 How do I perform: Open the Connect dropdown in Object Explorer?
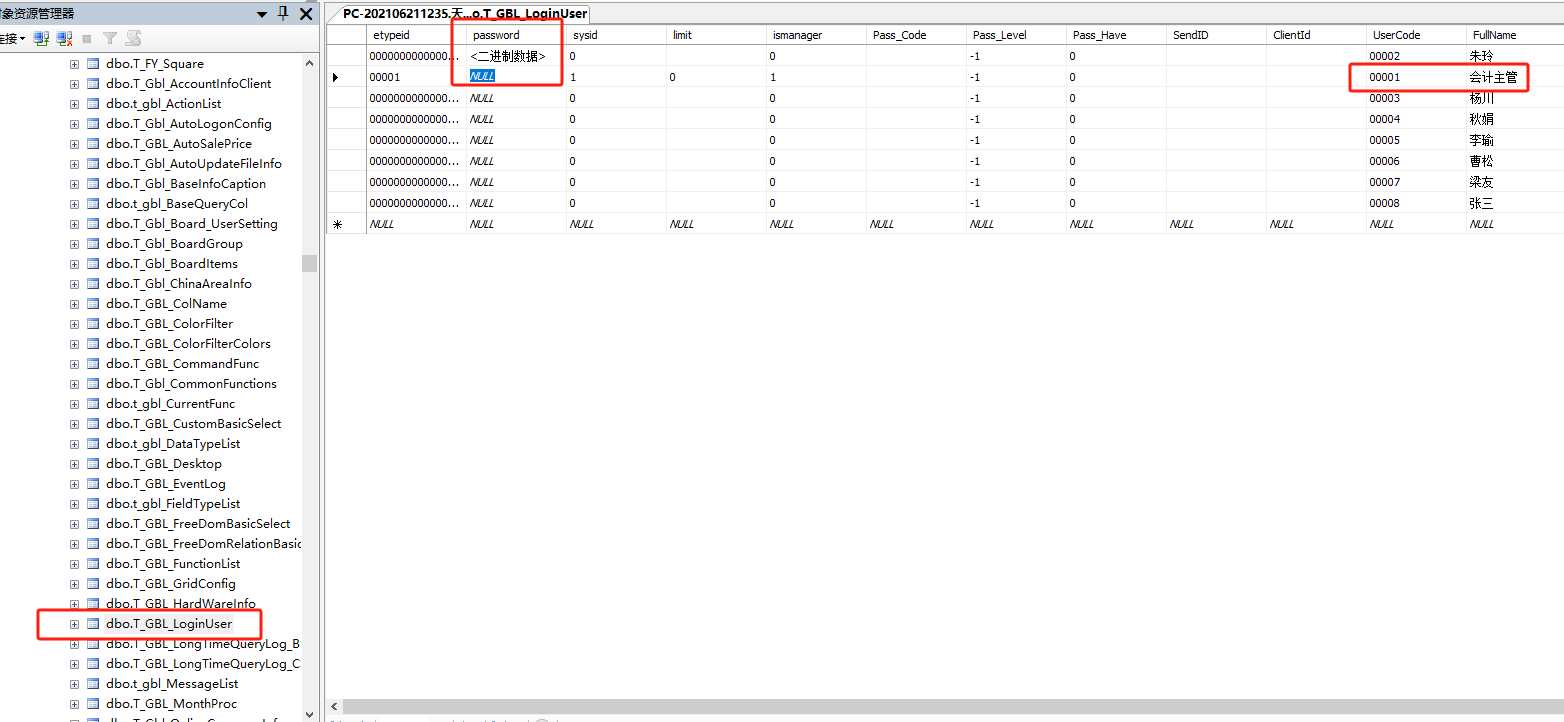tap(12, 38)
